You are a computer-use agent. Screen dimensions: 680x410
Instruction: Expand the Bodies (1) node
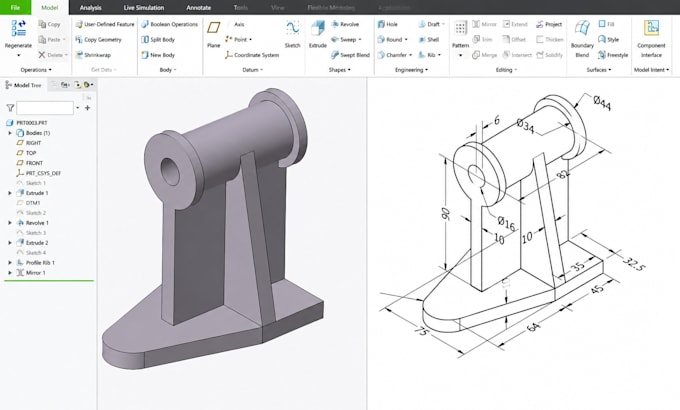click(10, 133)
